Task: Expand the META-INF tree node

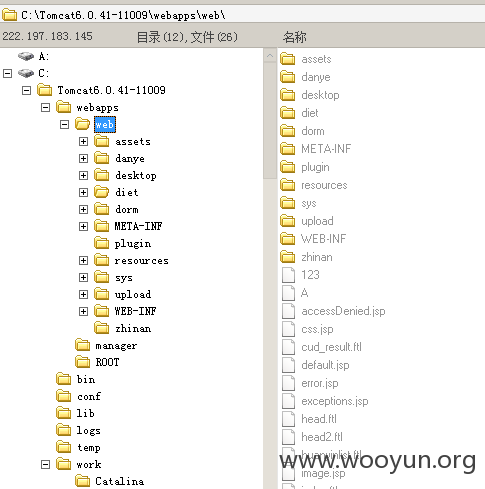Action: [83, 226]
